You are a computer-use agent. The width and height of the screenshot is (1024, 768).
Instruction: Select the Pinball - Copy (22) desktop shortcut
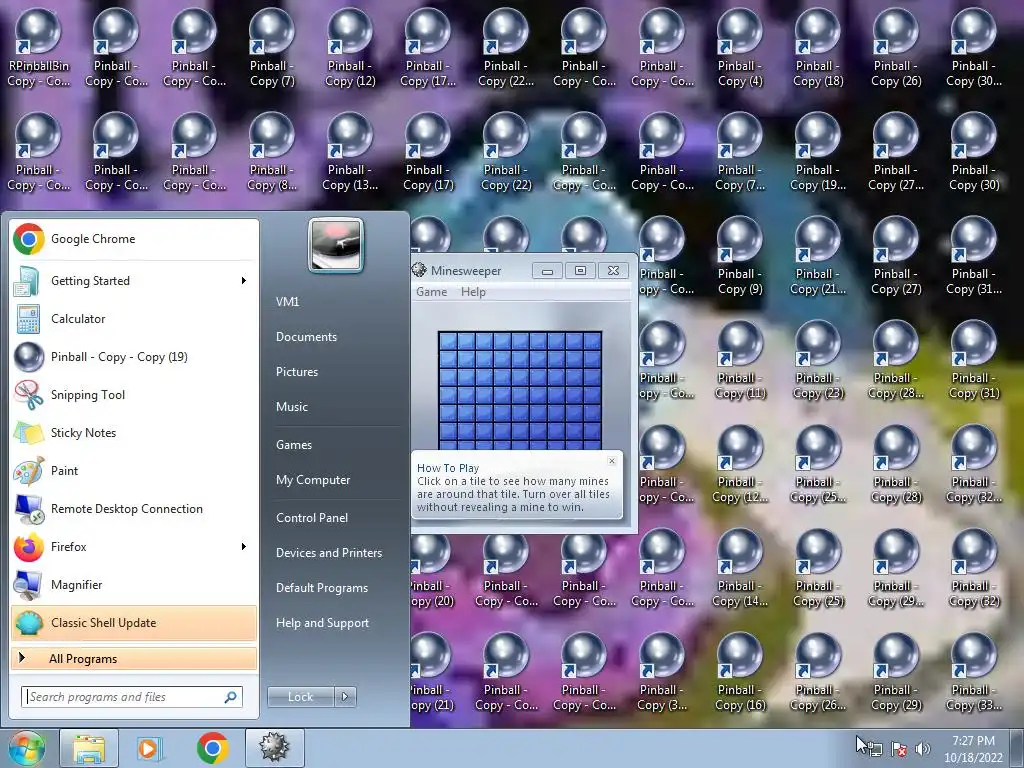(506, 153)
